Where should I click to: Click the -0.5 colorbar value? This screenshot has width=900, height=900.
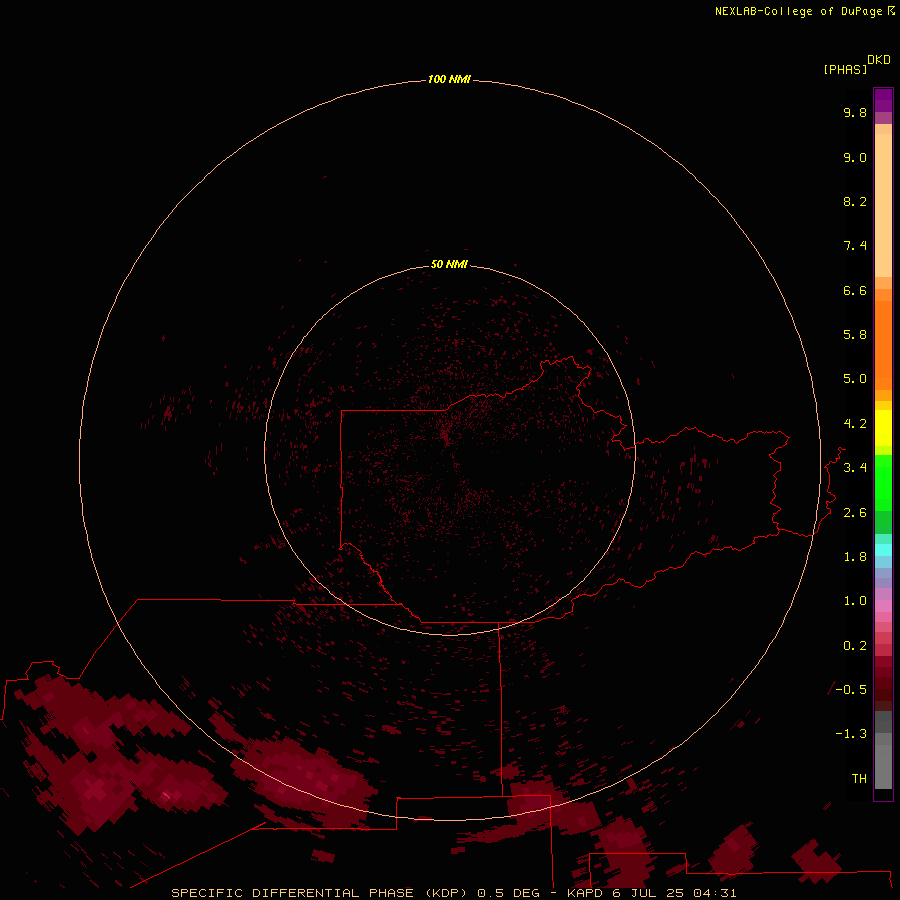click(851, 690)
